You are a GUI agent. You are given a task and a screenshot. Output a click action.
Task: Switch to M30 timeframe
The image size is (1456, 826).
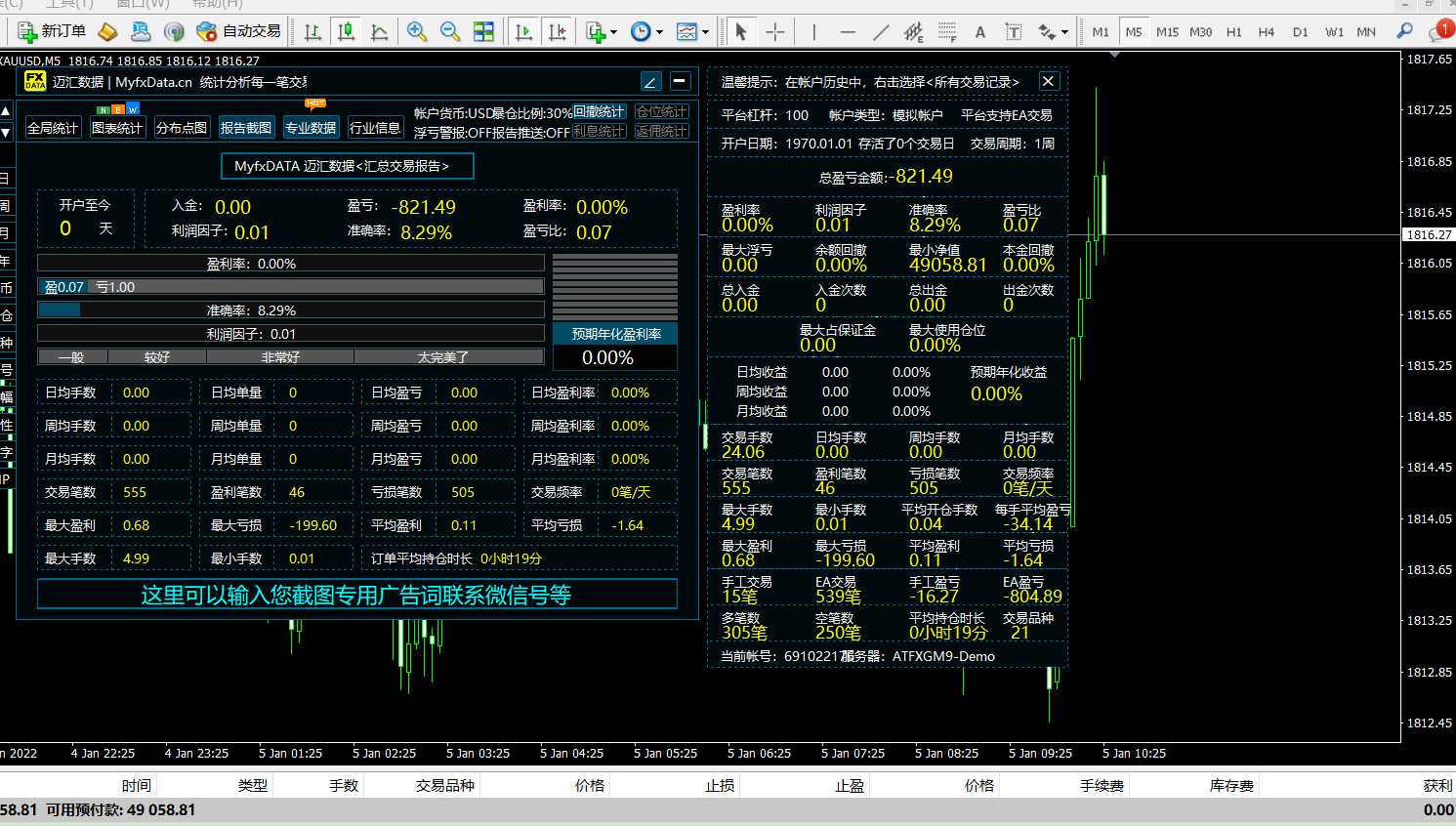[x=1200, y=32]
